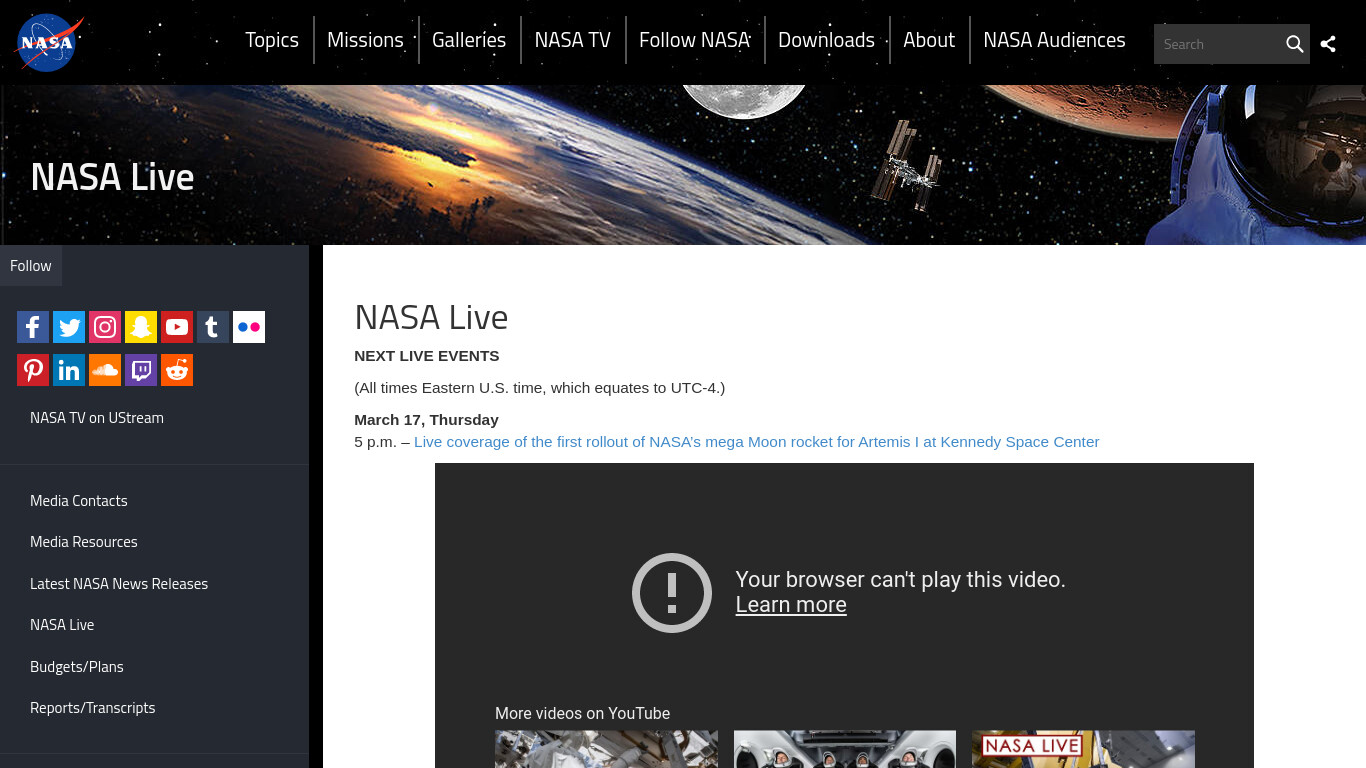
Task: Open the Downloads menu
Action: pyautogui.click(x=826, y=40)
